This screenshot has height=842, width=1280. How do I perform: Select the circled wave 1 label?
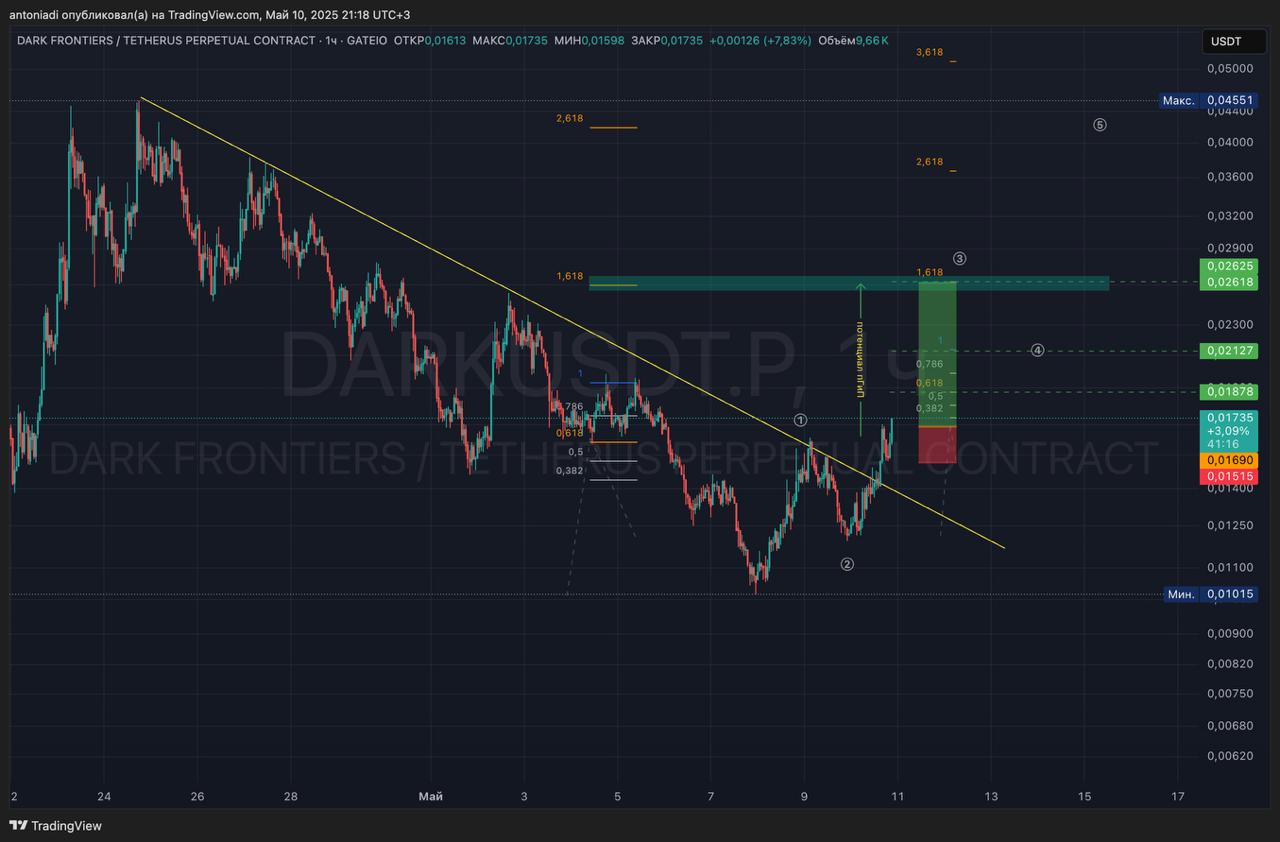(801, 419)
